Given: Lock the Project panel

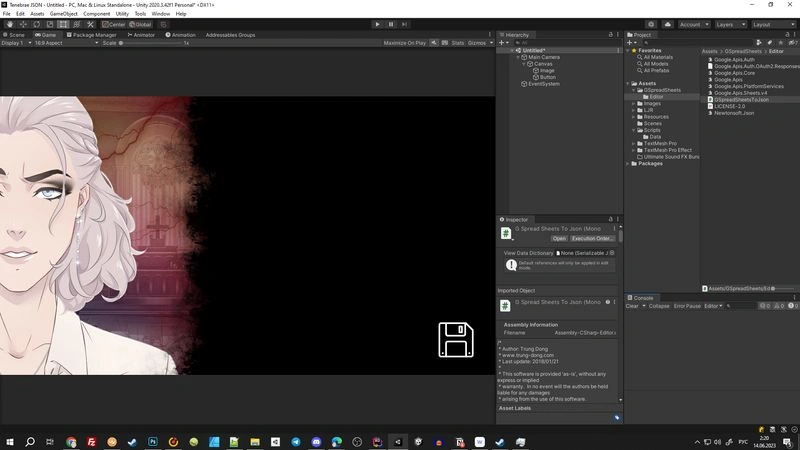Looking at the screenshot, I should click(x=787, y=35).
